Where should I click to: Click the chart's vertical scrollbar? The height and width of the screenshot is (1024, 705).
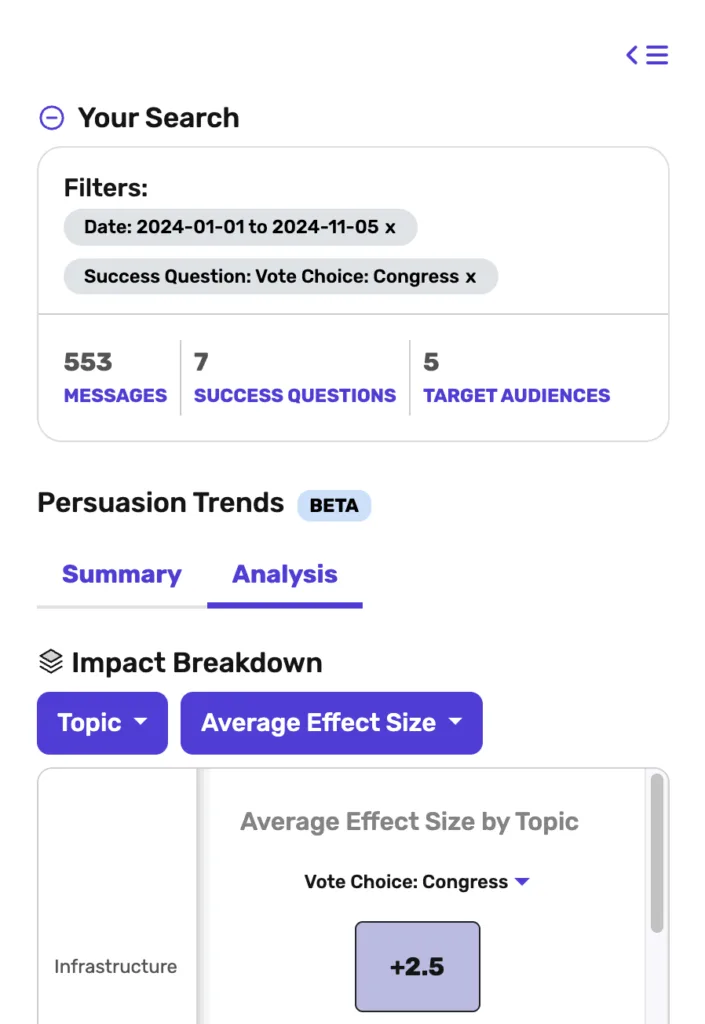click(657, 853)
